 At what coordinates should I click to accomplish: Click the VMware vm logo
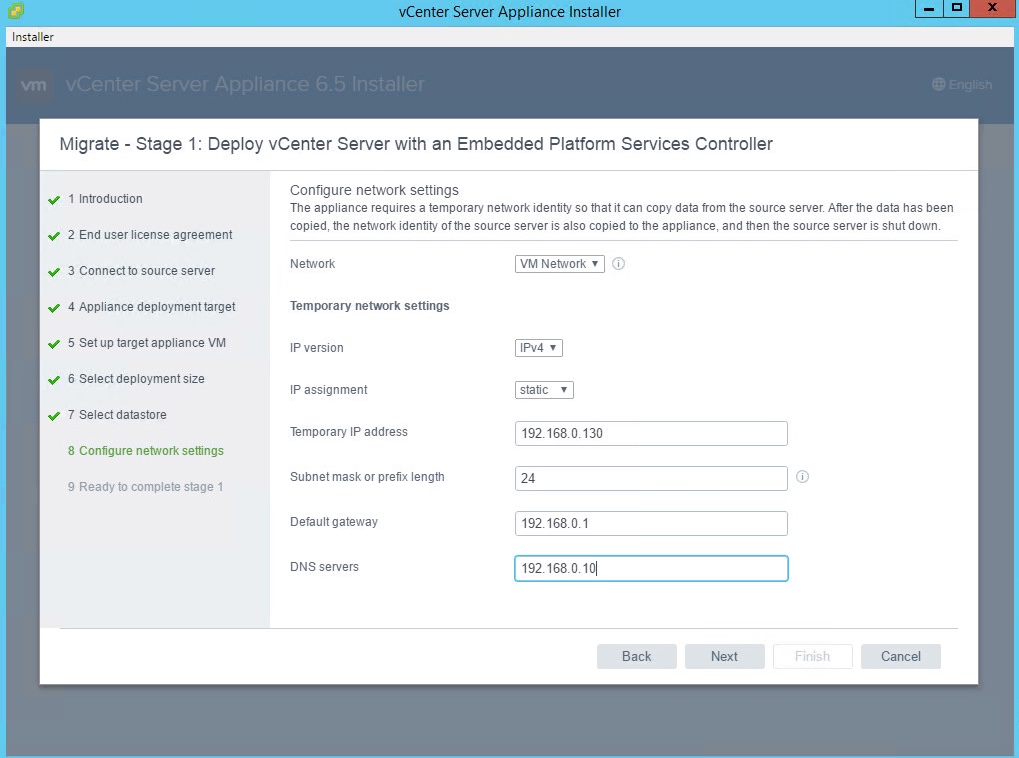click(34, 85)
